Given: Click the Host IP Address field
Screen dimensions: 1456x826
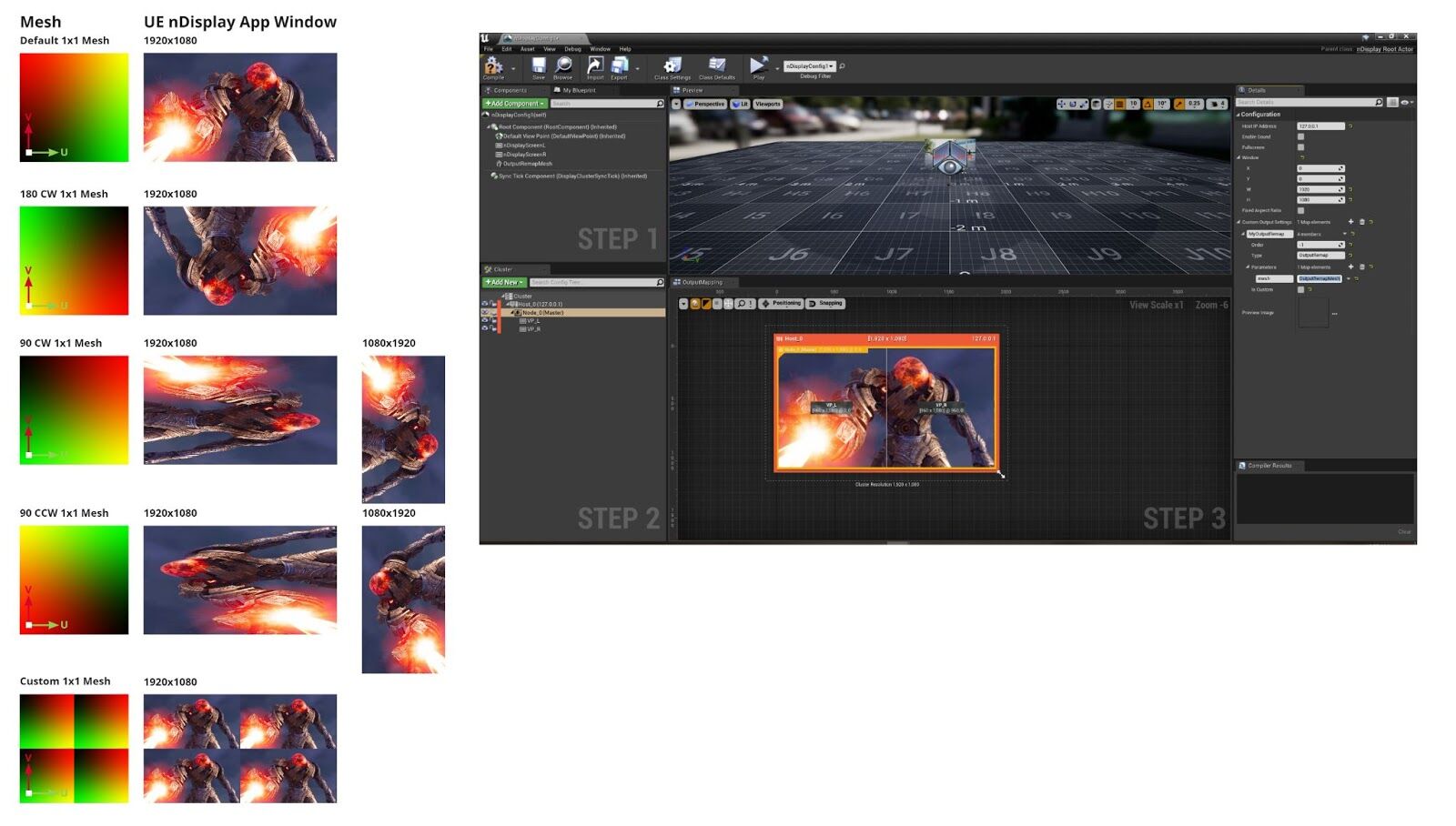Looking at the screenshot, I should pyautogui.click(x=1320, y=126).
